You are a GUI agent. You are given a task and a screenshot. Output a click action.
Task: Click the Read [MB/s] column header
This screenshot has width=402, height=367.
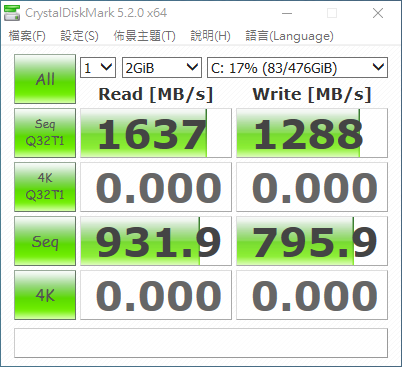(156, 94)
